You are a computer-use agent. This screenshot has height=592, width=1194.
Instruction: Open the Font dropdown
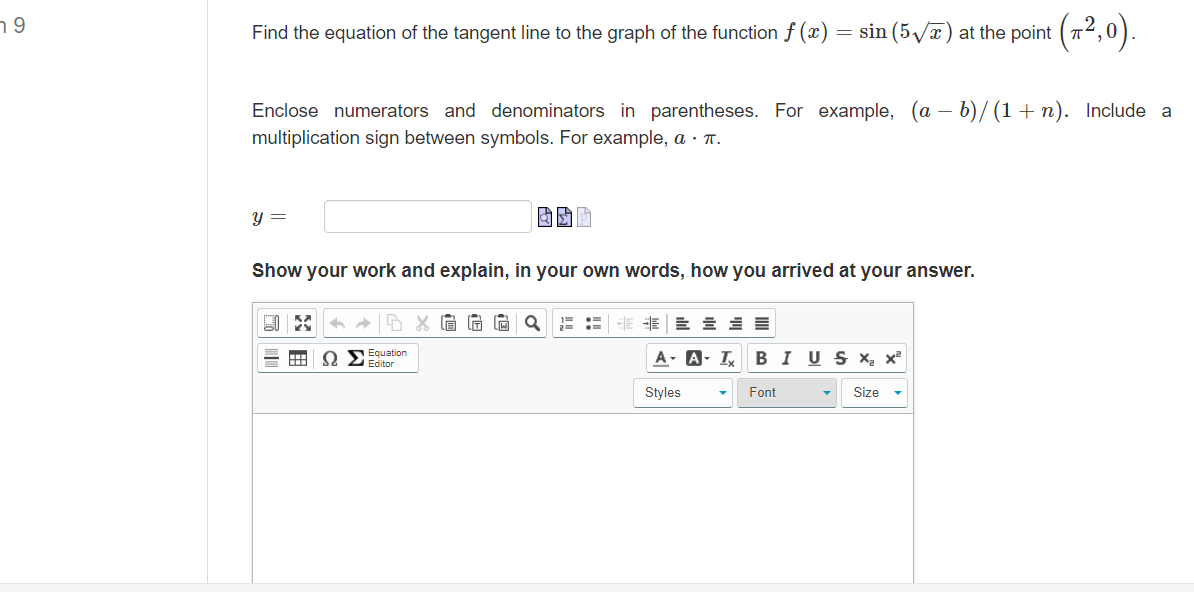787,392
